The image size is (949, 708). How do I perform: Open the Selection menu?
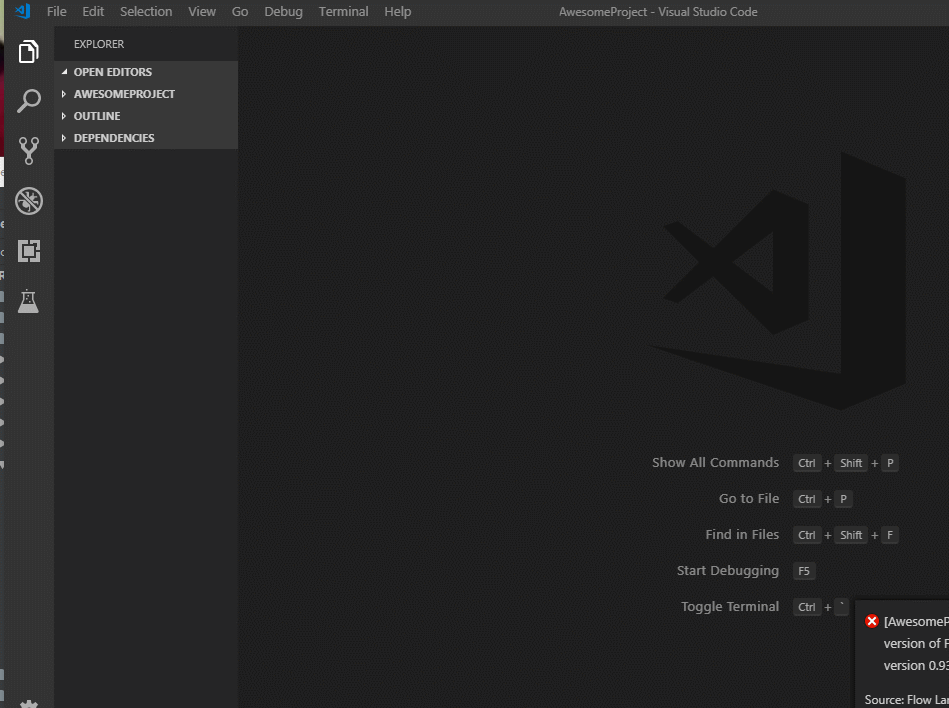tap(146, 11)
